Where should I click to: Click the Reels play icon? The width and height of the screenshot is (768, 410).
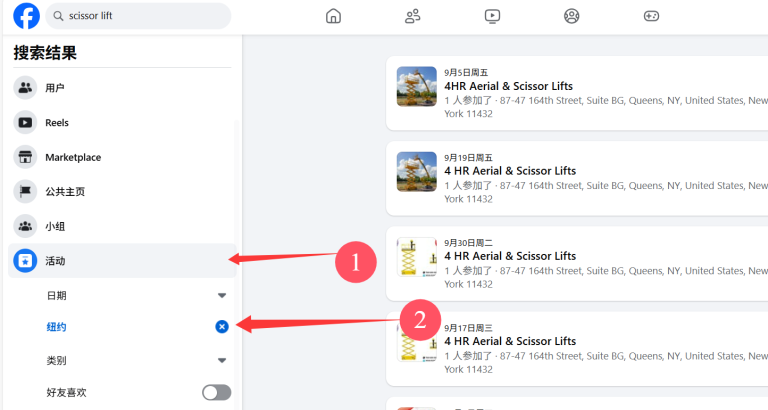pos(25,122)
